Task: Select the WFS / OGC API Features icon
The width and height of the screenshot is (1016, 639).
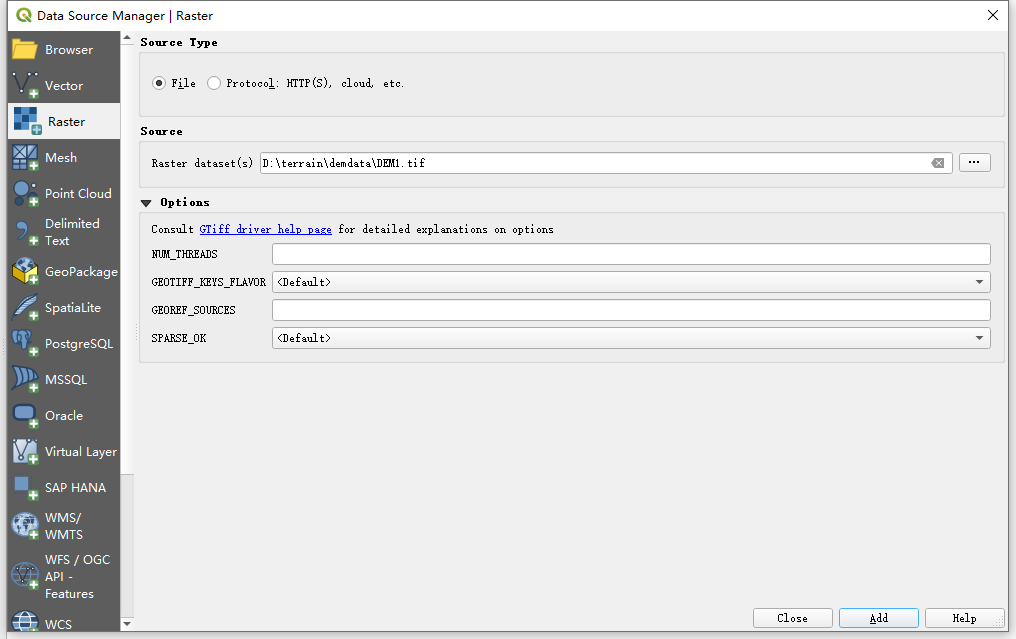Action: [x=25, y=575]
